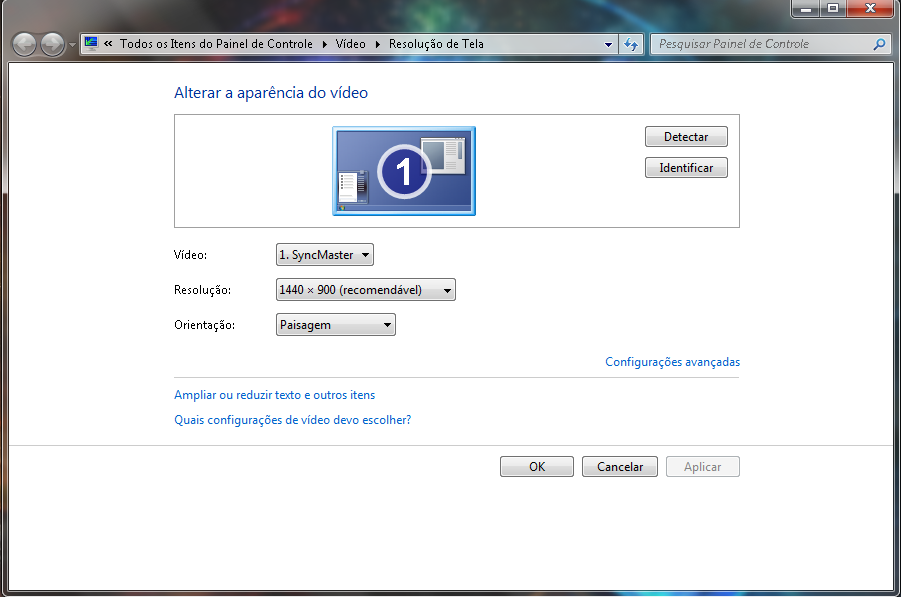Click the Detectar button
This screenshot has width=901, height=597.
click(686, 137)
